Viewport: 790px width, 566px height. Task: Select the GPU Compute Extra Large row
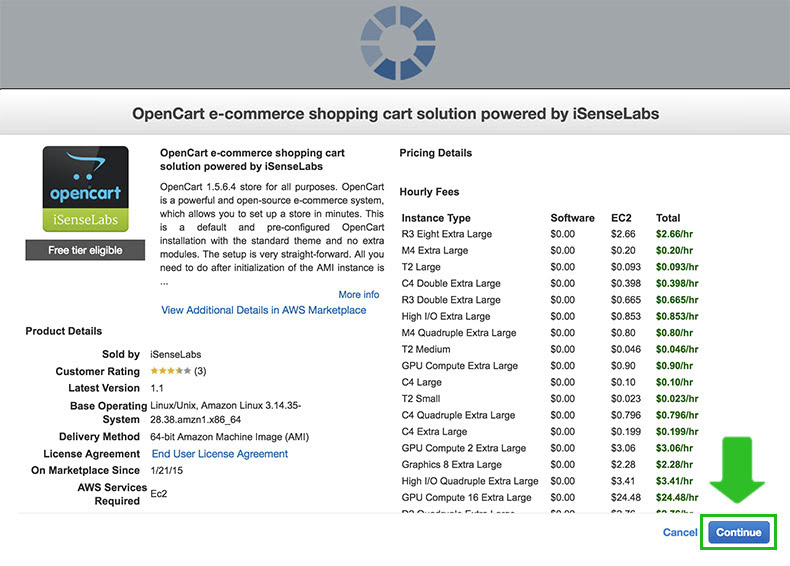[x=550, y=365]
